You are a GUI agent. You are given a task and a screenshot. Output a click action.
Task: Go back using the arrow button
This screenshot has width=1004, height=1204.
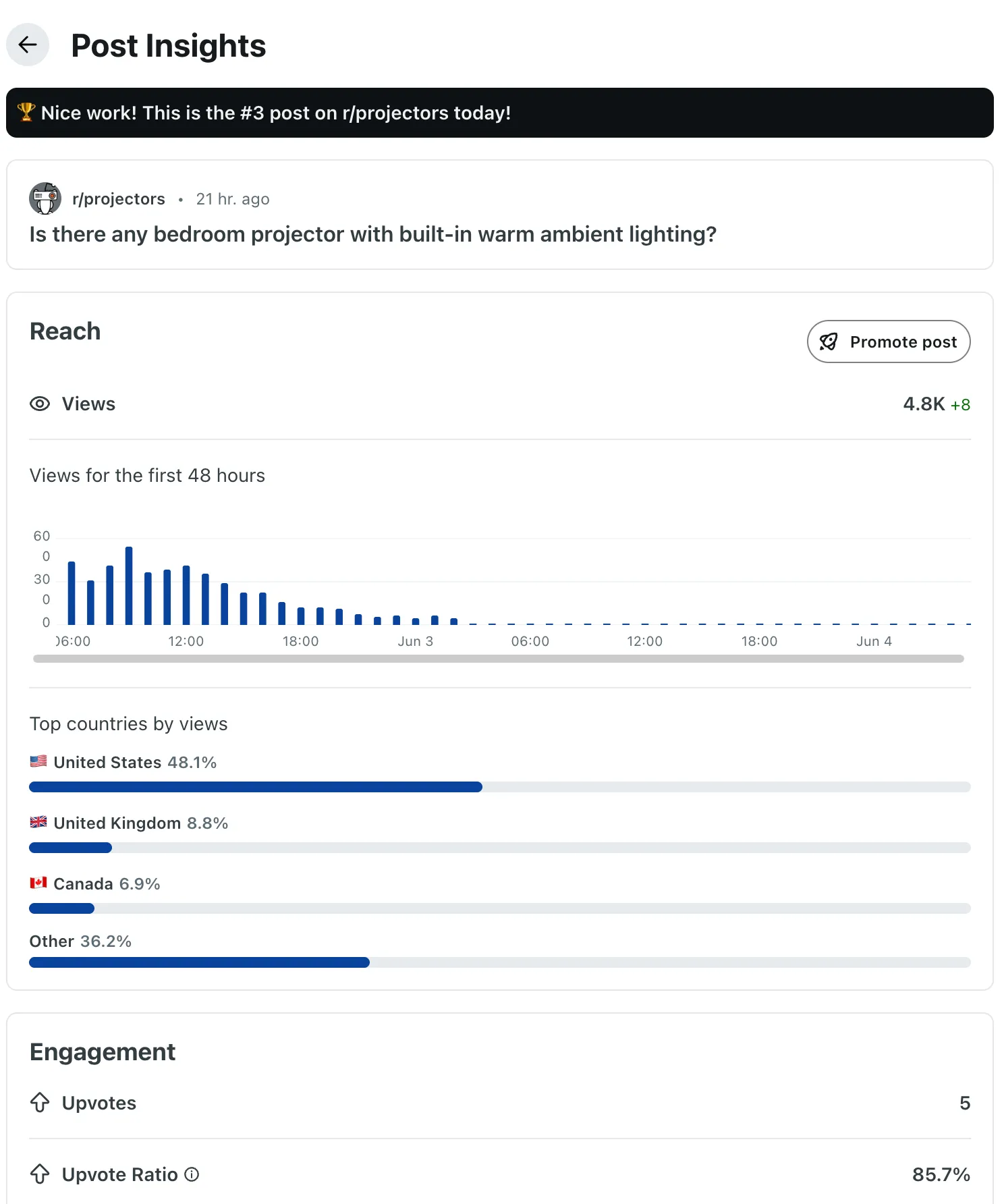click(x=28, y=45)
